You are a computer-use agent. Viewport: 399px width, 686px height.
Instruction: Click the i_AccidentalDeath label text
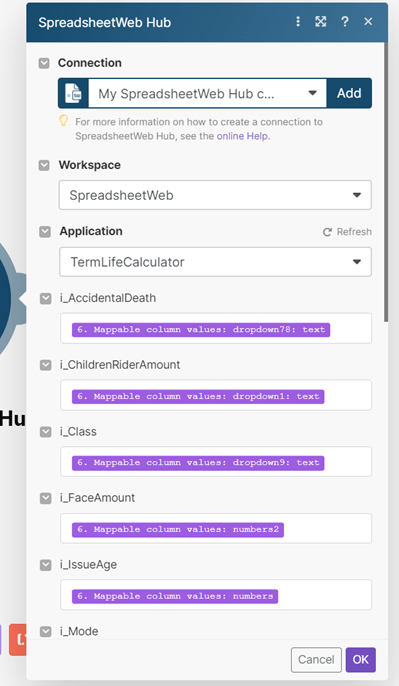click(x=108, y=298)
